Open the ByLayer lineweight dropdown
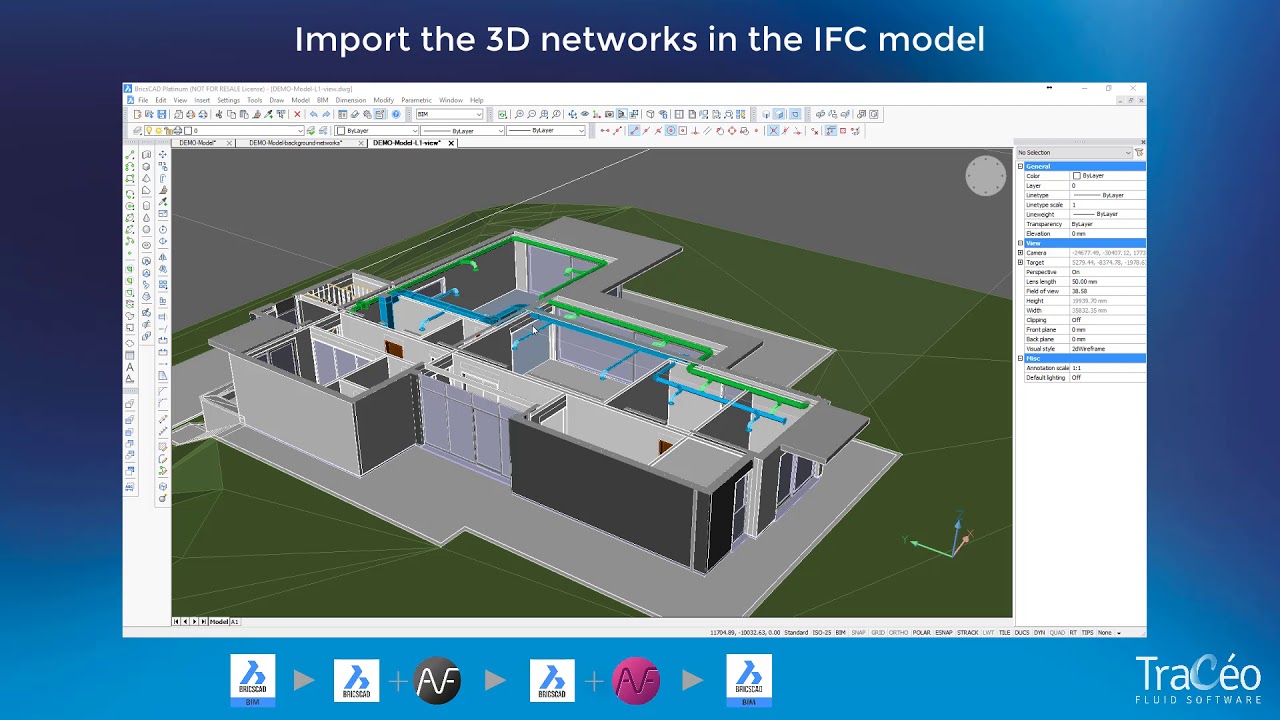The image size is (1280, 720). coord(545,130)
